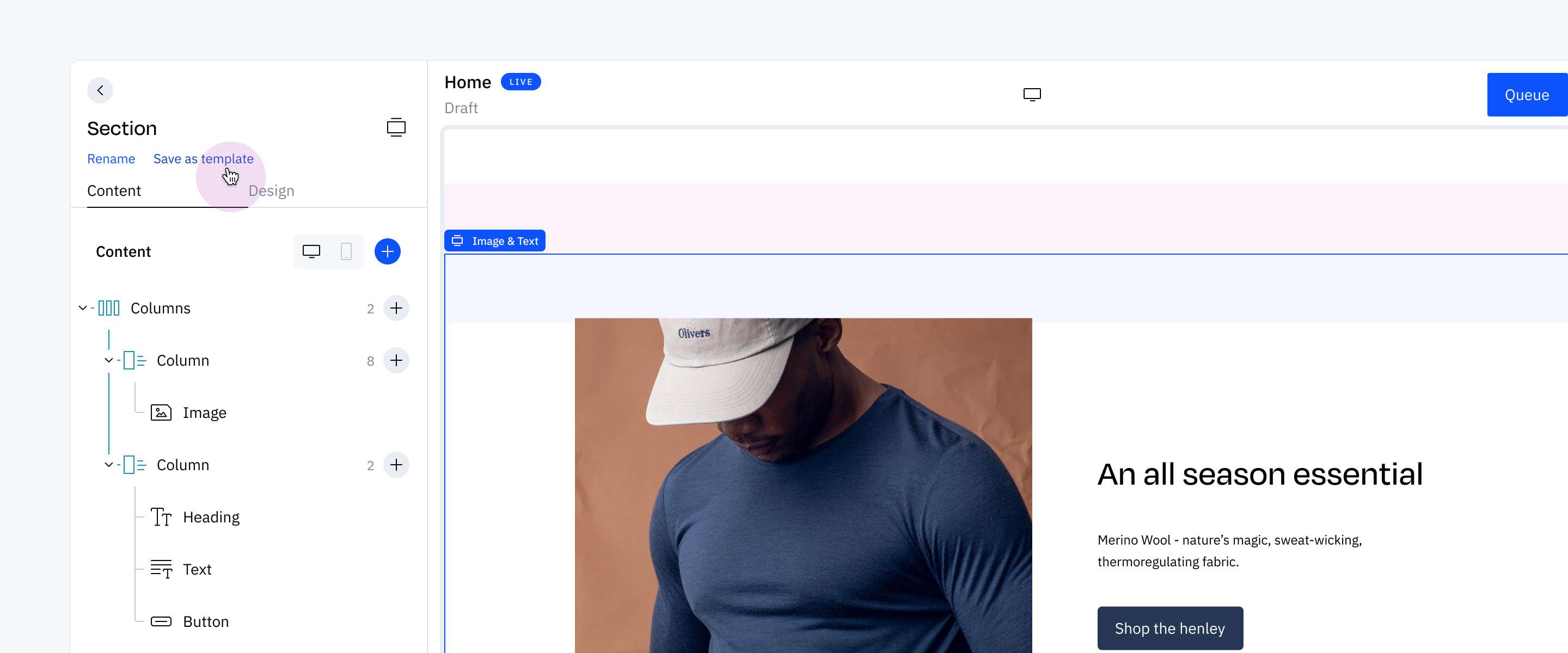1568x653 pixels.
Task: Switch Content view to desktop
Action: coord(311,251)
